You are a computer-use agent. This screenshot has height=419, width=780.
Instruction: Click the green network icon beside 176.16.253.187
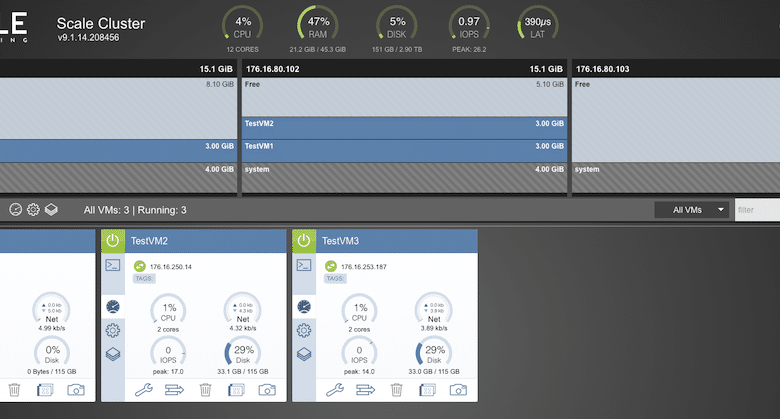(331, 266)
